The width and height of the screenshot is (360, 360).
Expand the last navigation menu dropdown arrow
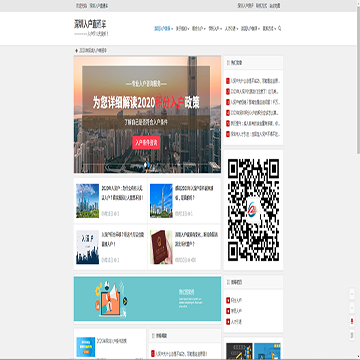276,29
